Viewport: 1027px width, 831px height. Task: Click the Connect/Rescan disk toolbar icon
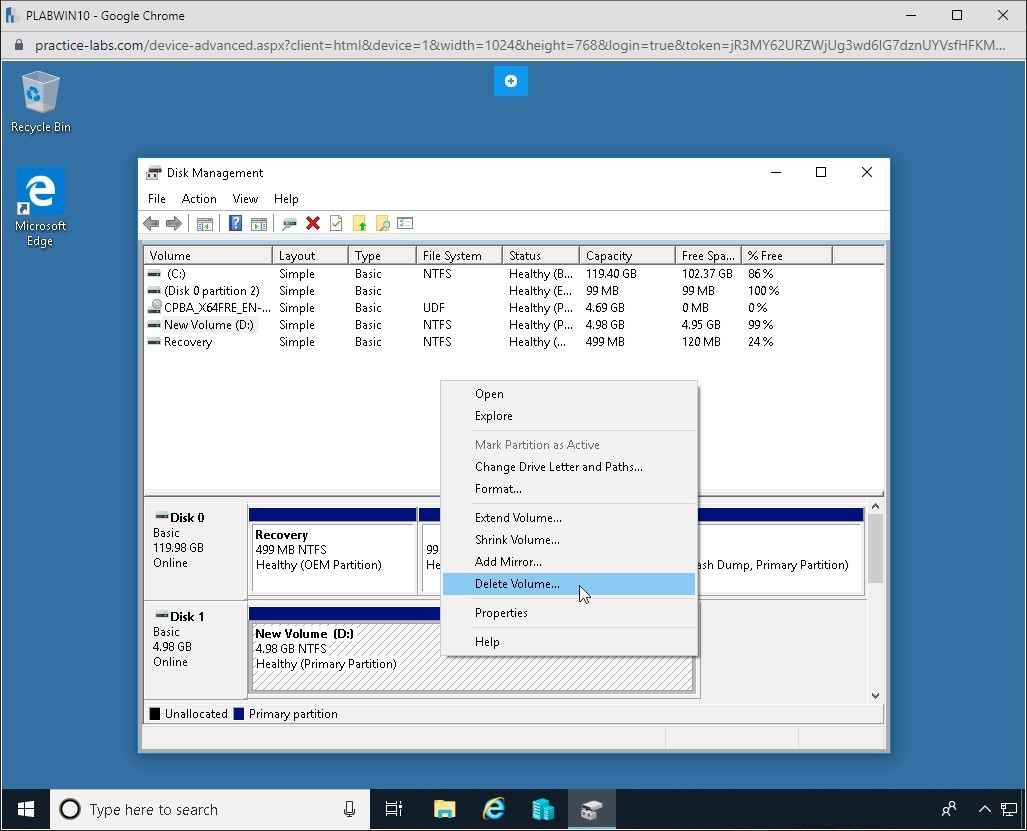point(289,224)
